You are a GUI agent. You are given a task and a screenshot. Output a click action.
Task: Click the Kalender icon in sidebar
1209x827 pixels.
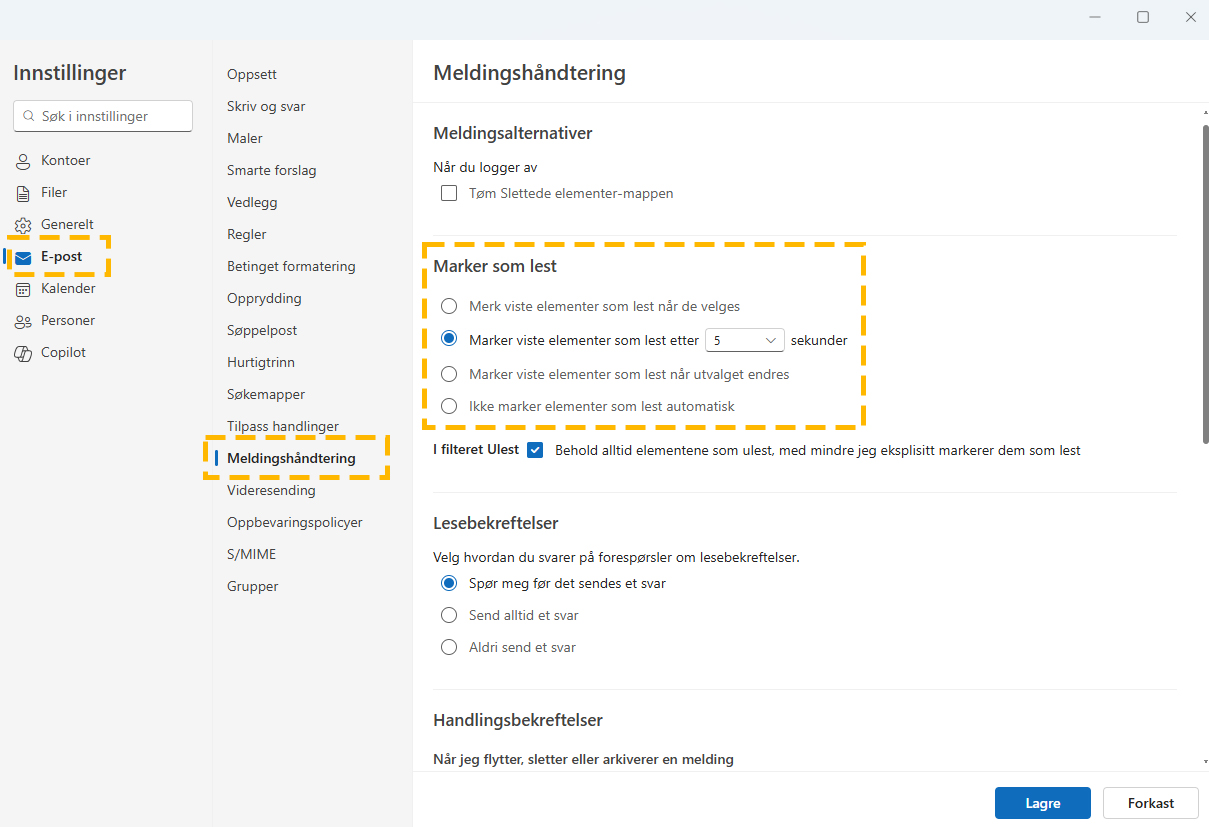pos(23,289)
